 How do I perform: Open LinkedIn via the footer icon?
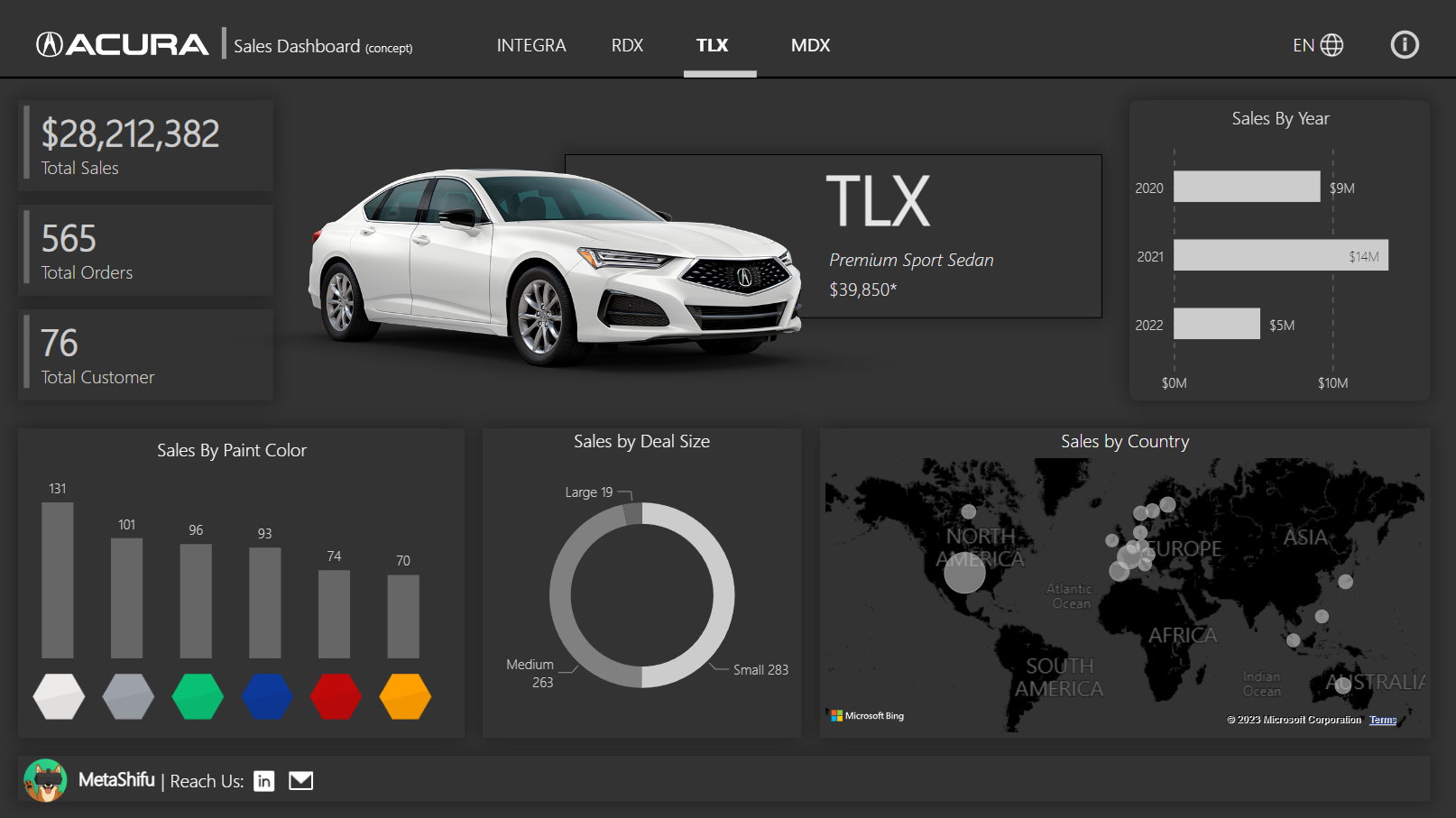click(263, 781)
